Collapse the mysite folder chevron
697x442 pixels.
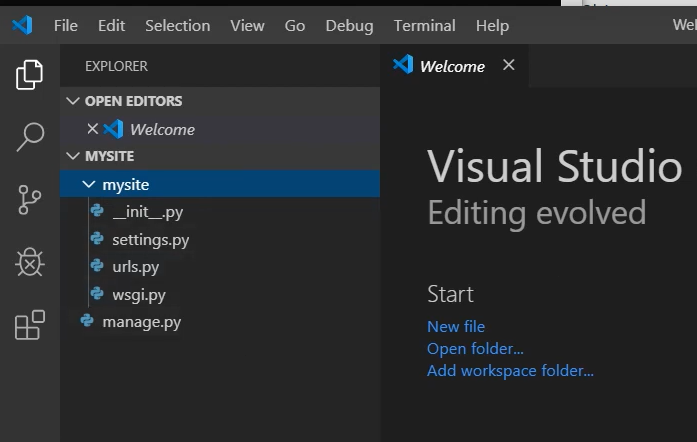(x=89, y=184)
